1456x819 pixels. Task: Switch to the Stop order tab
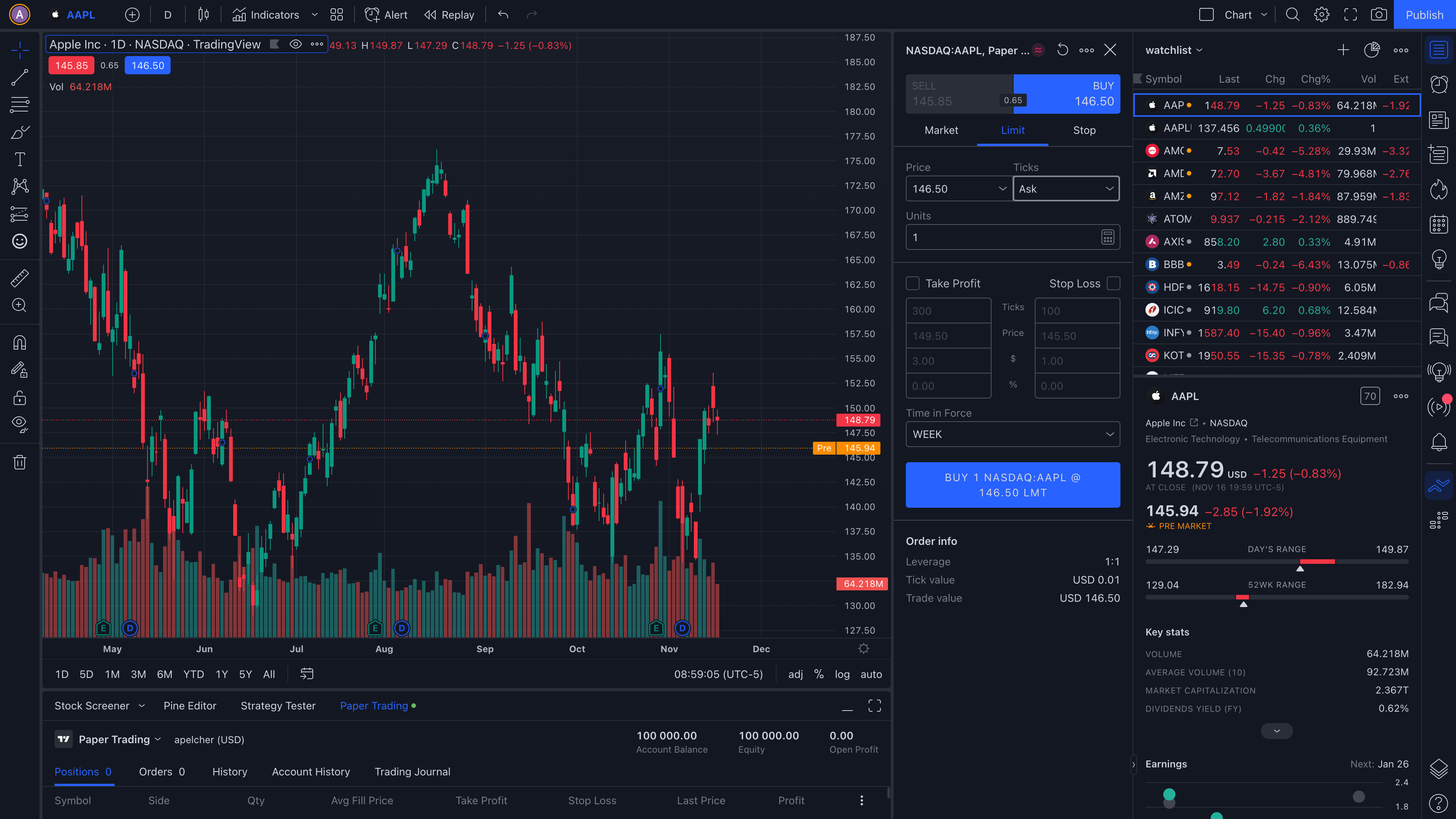point(1084,130)
